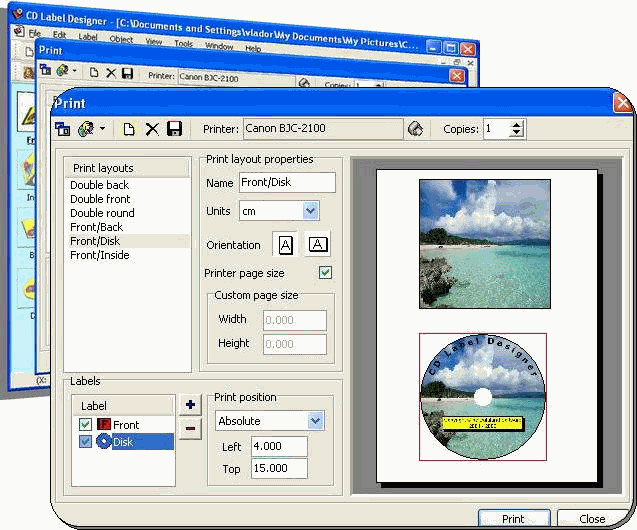Open printer setup icon next to Canon BJC-2100
637x530 pixels.
coord(415,129)
